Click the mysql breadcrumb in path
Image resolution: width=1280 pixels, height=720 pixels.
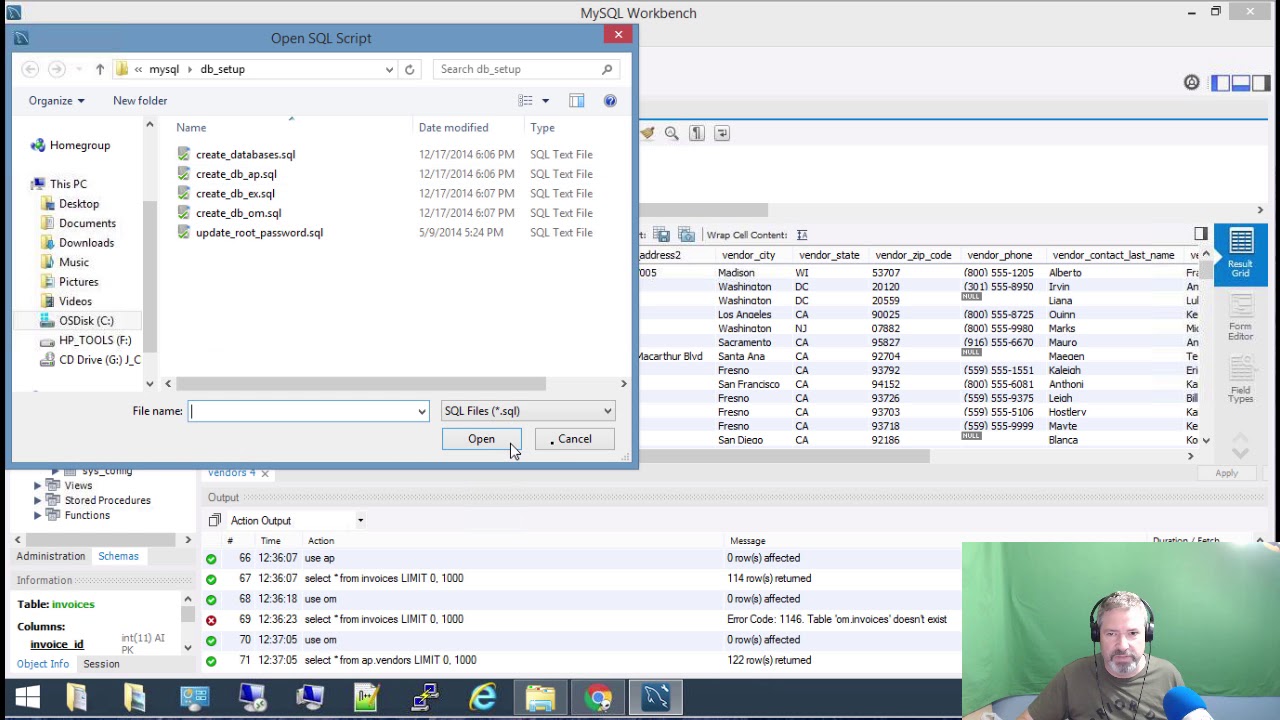point(164,69)
